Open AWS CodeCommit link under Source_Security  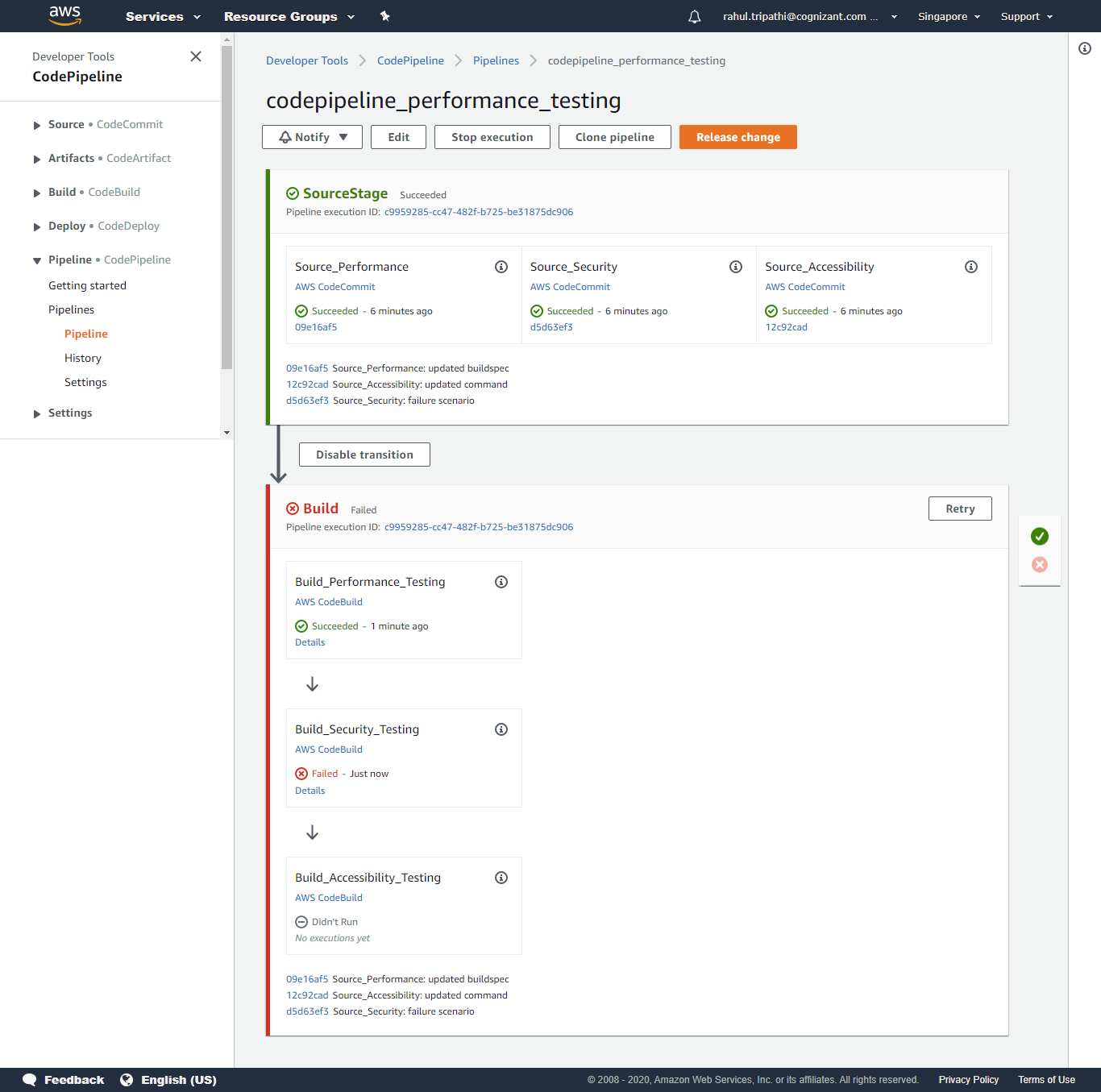click(570, 287)
